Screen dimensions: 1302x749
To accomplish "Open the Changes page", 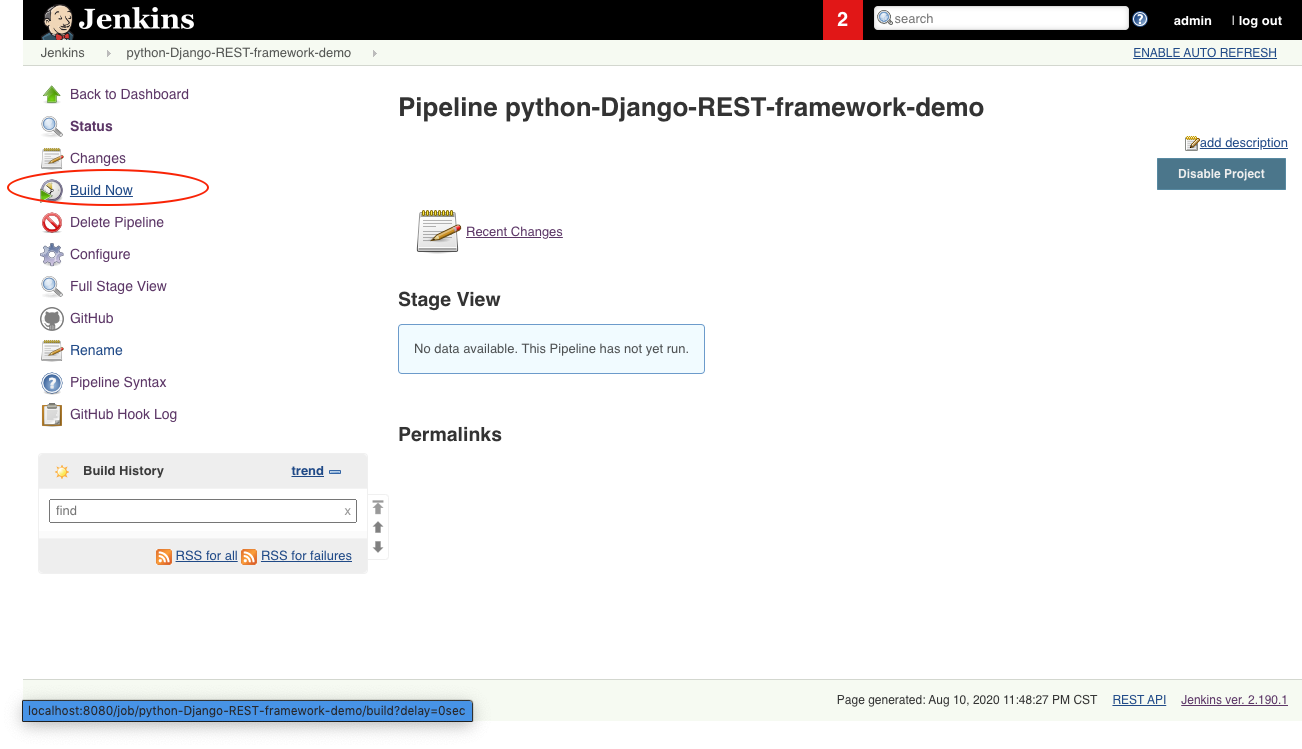I will (x=96, y=158).
